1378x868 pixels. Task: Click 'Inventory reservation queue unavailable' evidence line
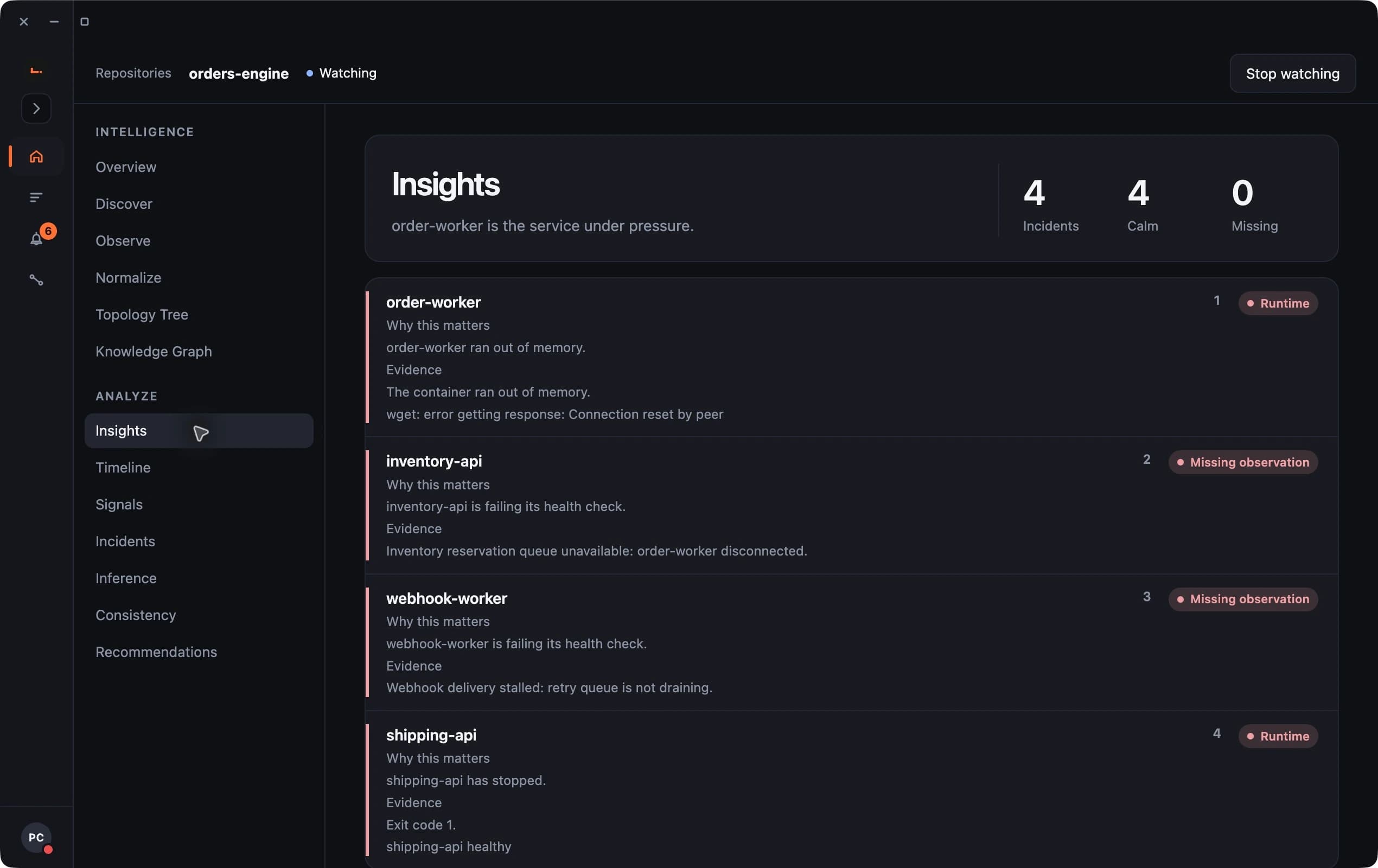[x=597, y=551]
